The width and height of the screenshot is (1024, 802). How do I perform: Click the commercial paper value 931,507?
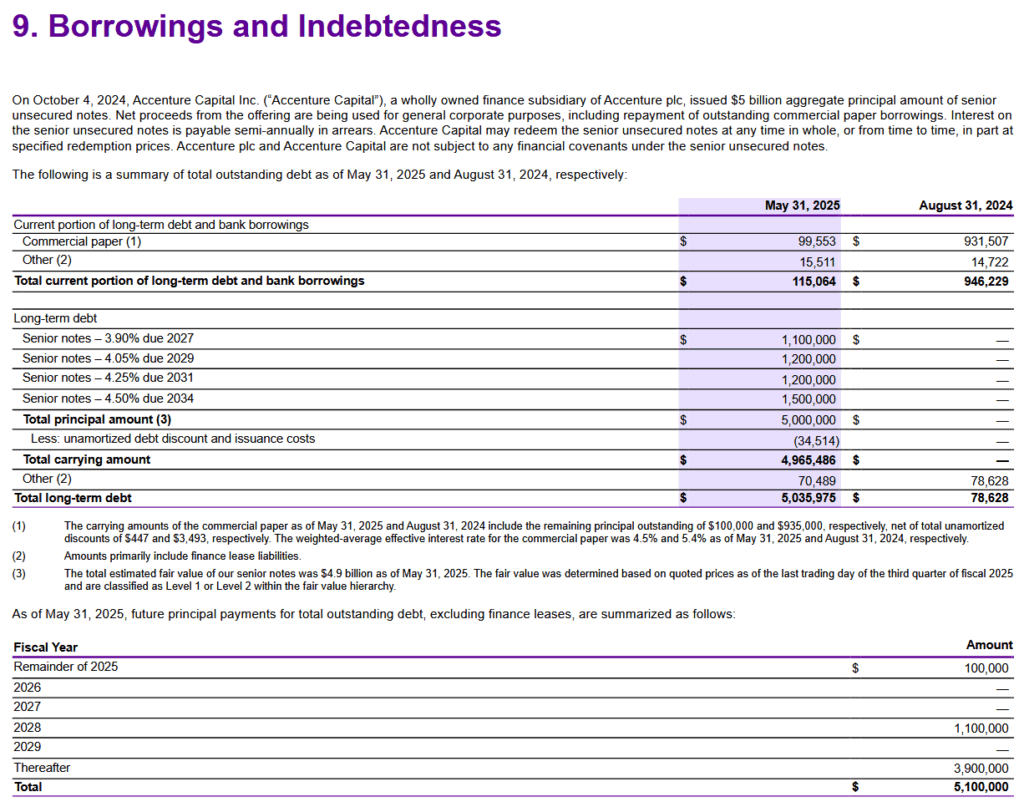click(986, 242)
